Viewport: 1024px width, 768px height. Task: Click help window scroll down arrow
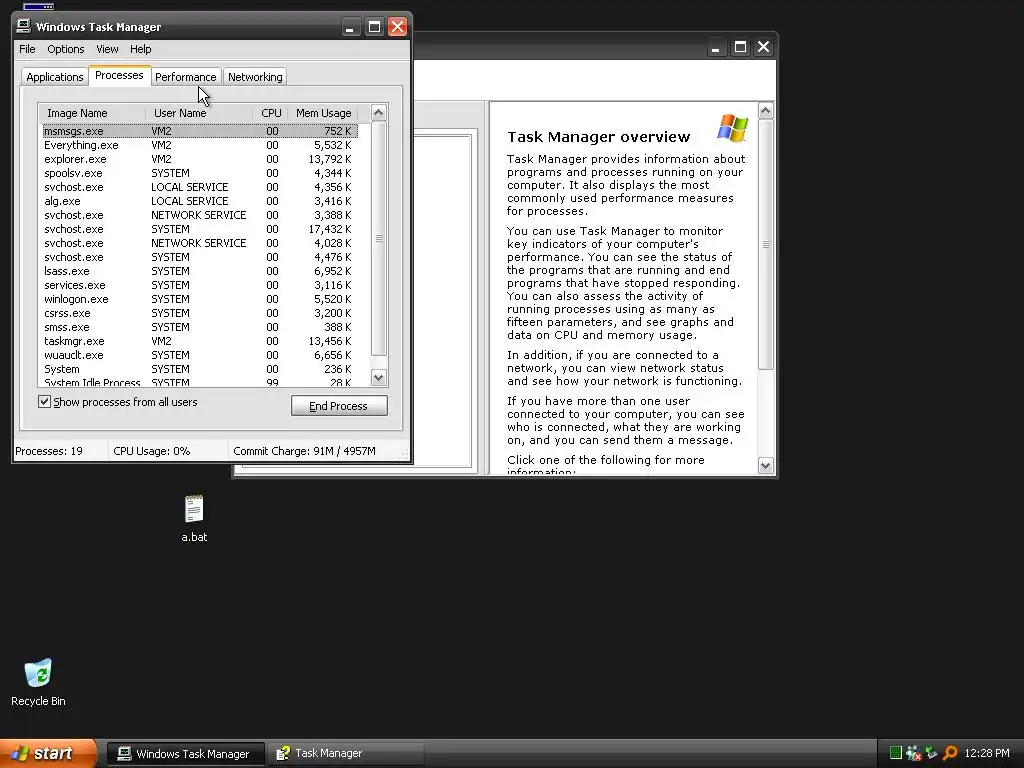coord(765,466)
